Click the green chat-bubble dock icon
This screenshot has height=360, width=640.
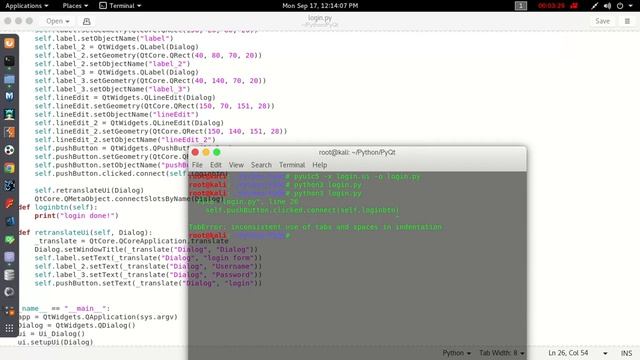click(x=9, y=239)
